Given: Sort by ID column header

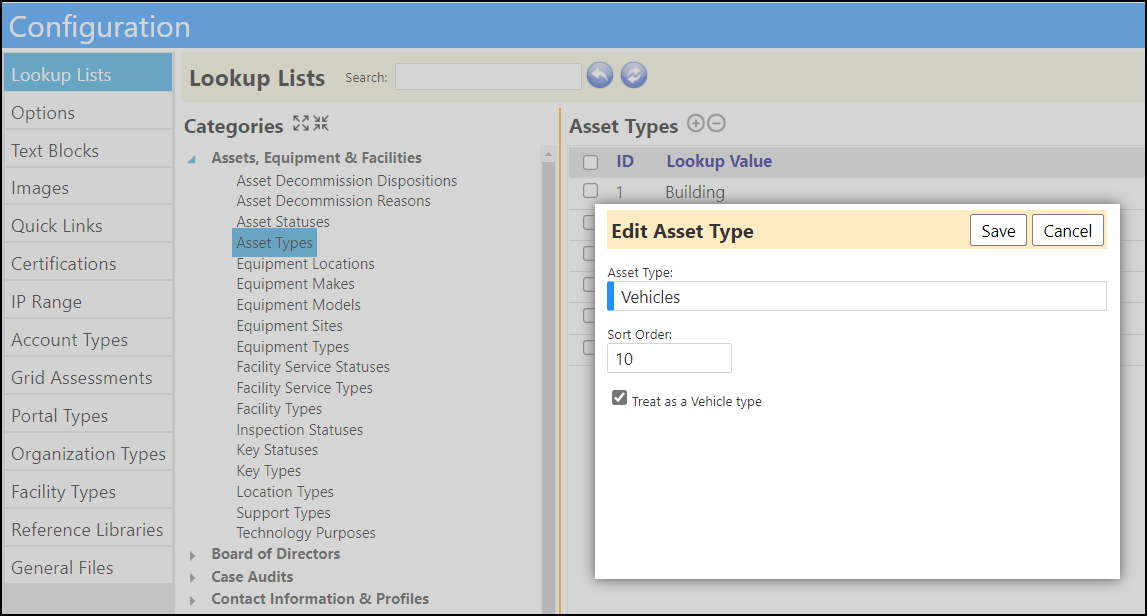Looking at the screenshot, I should tap(625, 161).
